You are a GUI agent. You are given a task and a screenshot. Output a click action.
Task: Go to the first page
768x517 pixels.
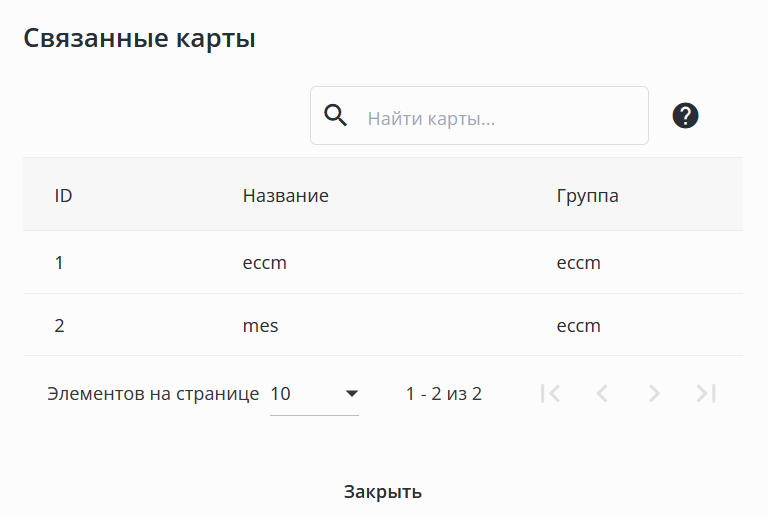coord(550,394)
